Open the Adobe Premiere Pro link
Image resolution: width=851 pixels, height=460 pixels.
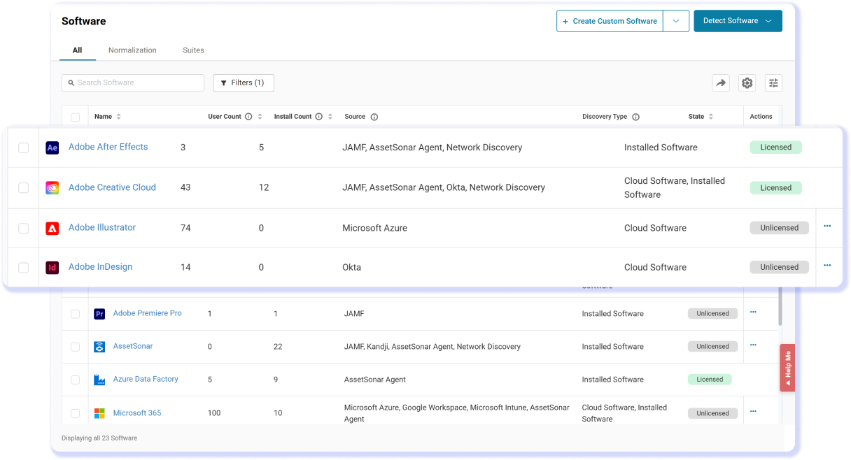tap(147, 313)
